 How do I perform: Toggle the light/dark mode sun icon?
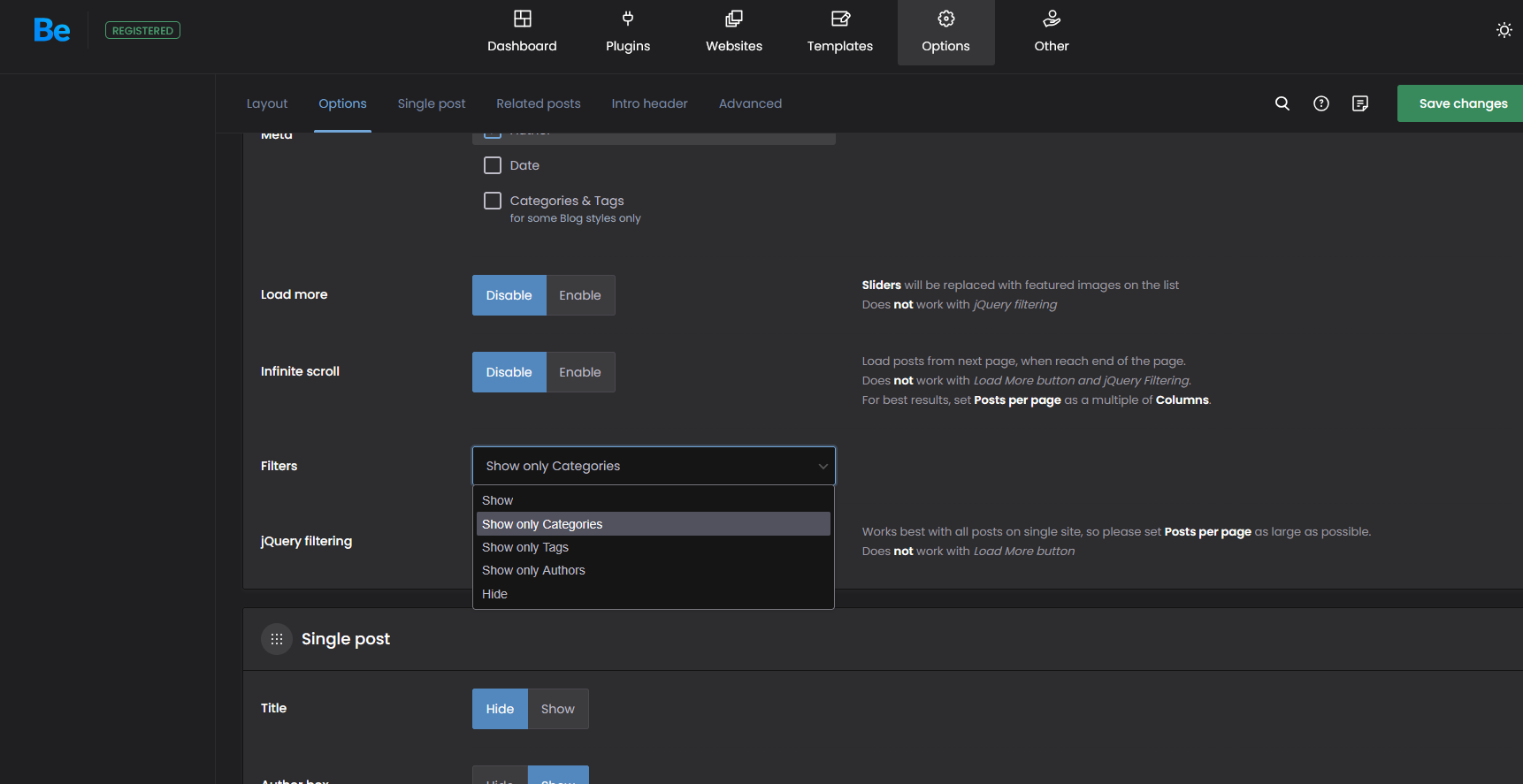pos(1504,30)
